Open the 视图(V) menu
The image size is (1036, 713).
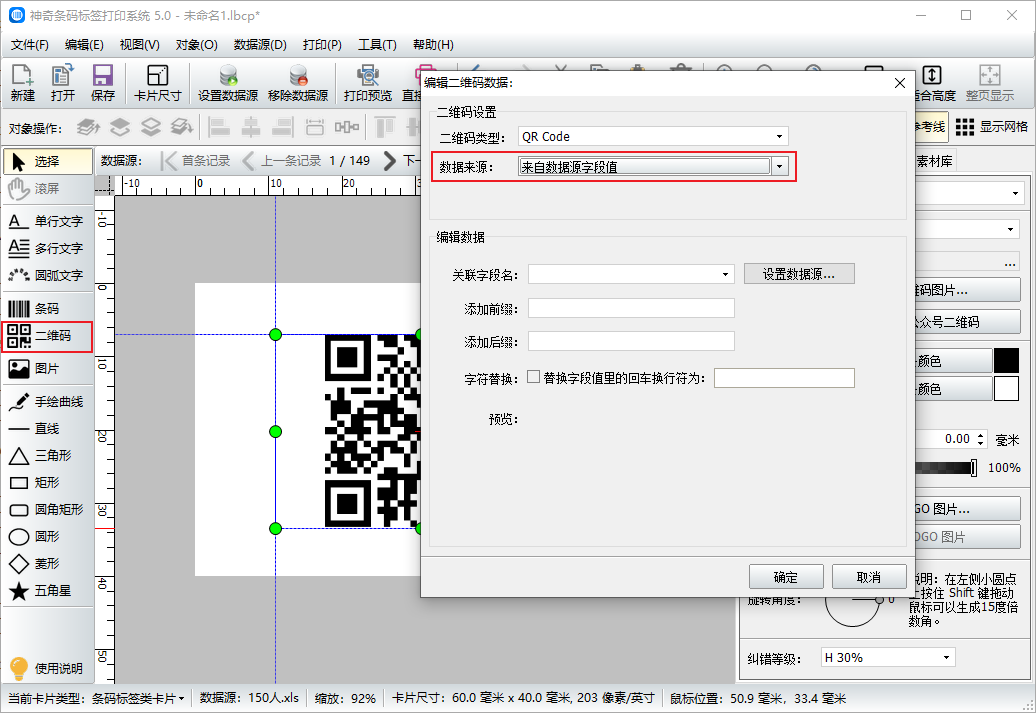pyautogui.click(x=139, y=45)
